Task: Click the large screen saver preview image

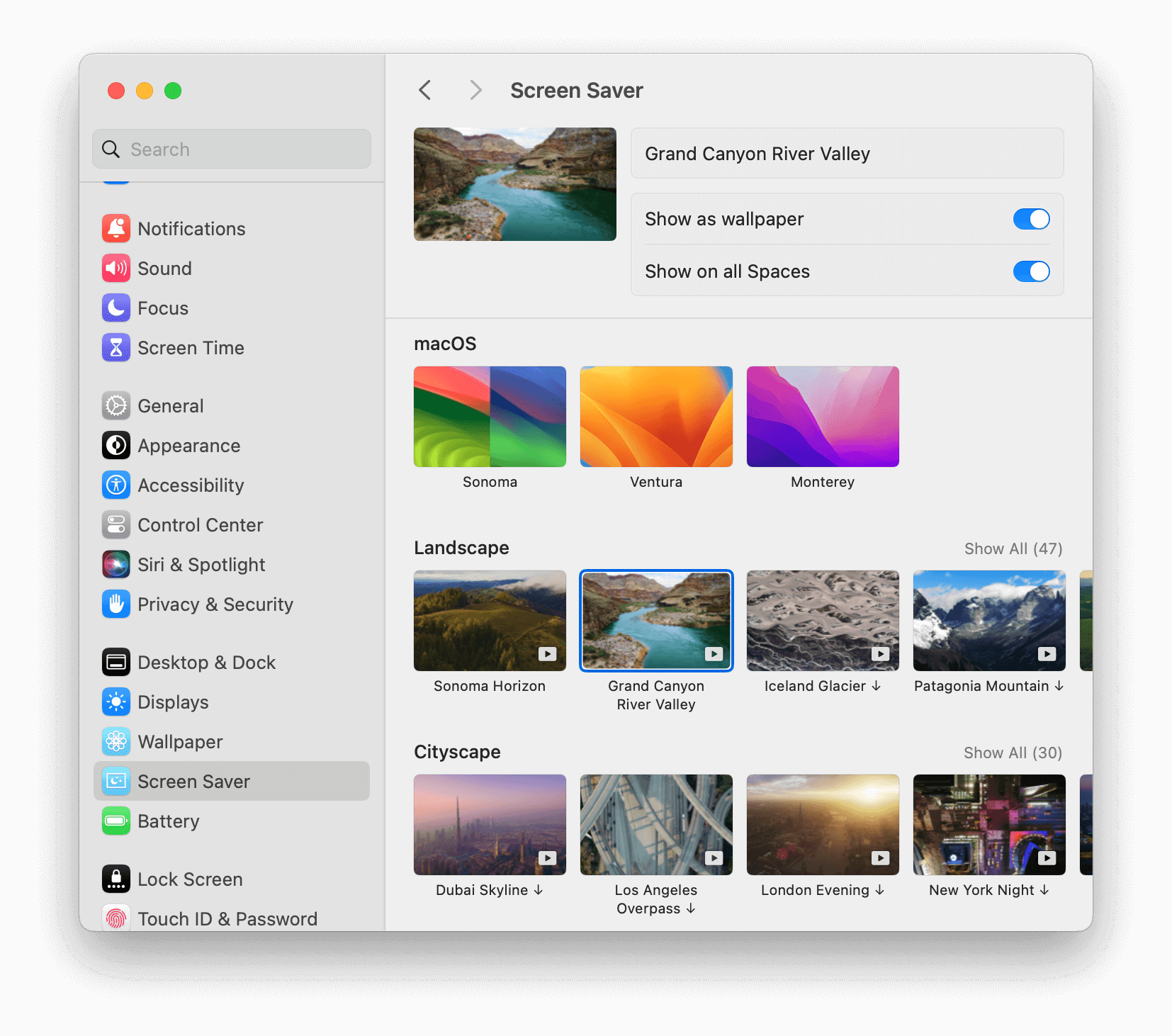Action: click(x=515, y=184)
